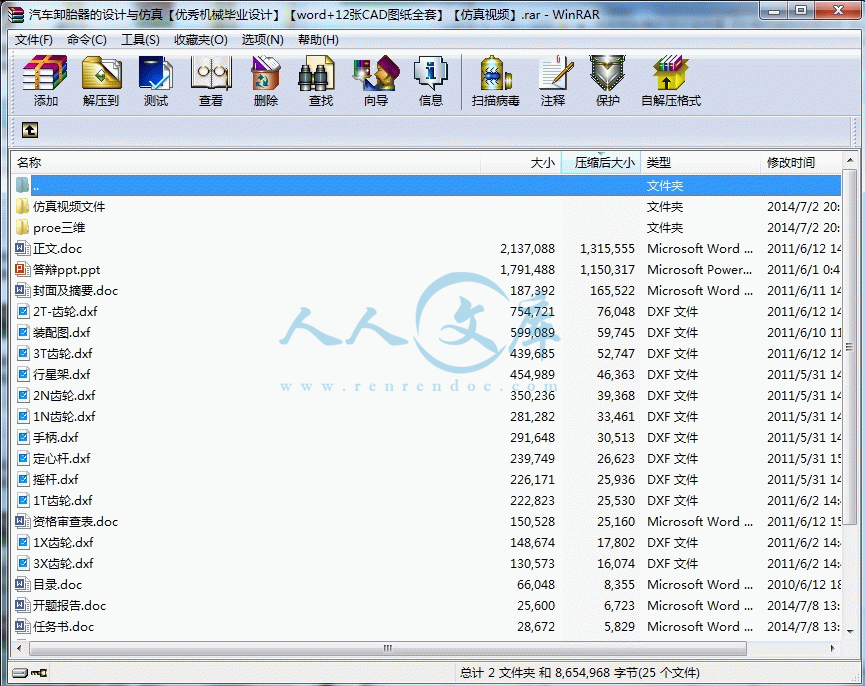Select file 资格审查表.doc
Viewport: 865px width, 686px height.
click(76, 521)
